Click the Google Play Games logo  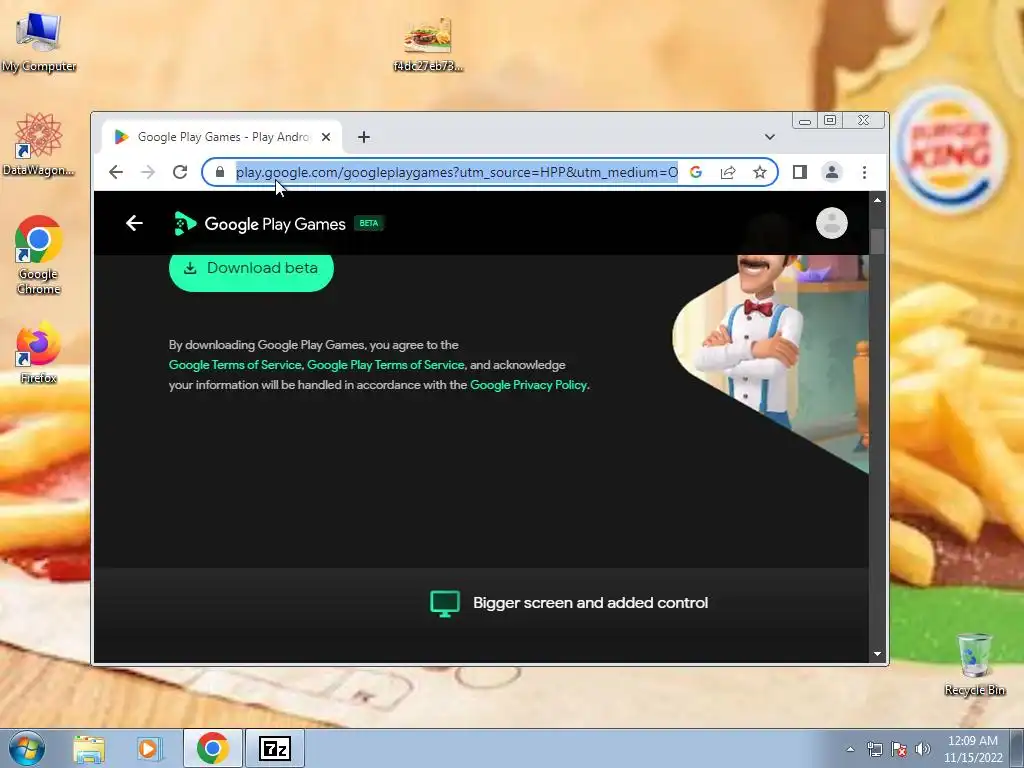(x=259, y=224)
